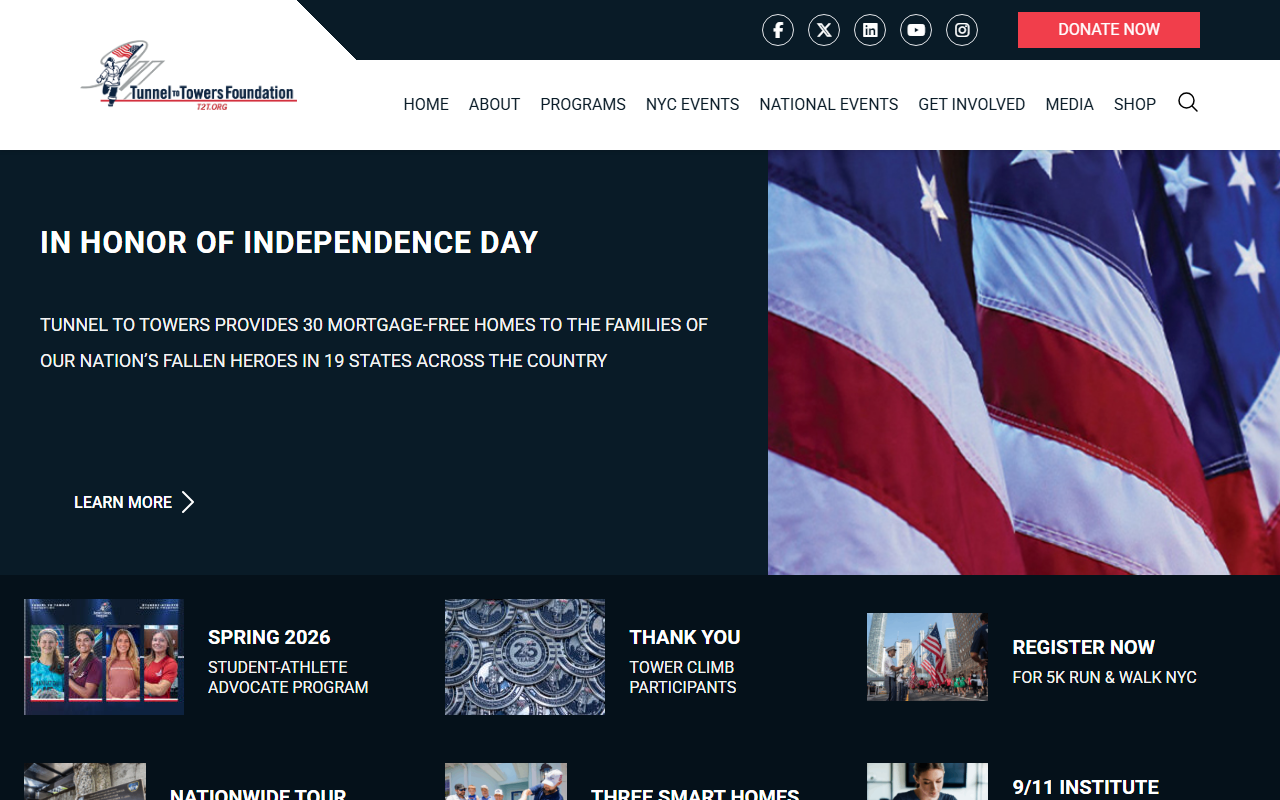This screenshot has height=800, width=1280.
Task: Open the About menu
Action: (x=494, y=104)
